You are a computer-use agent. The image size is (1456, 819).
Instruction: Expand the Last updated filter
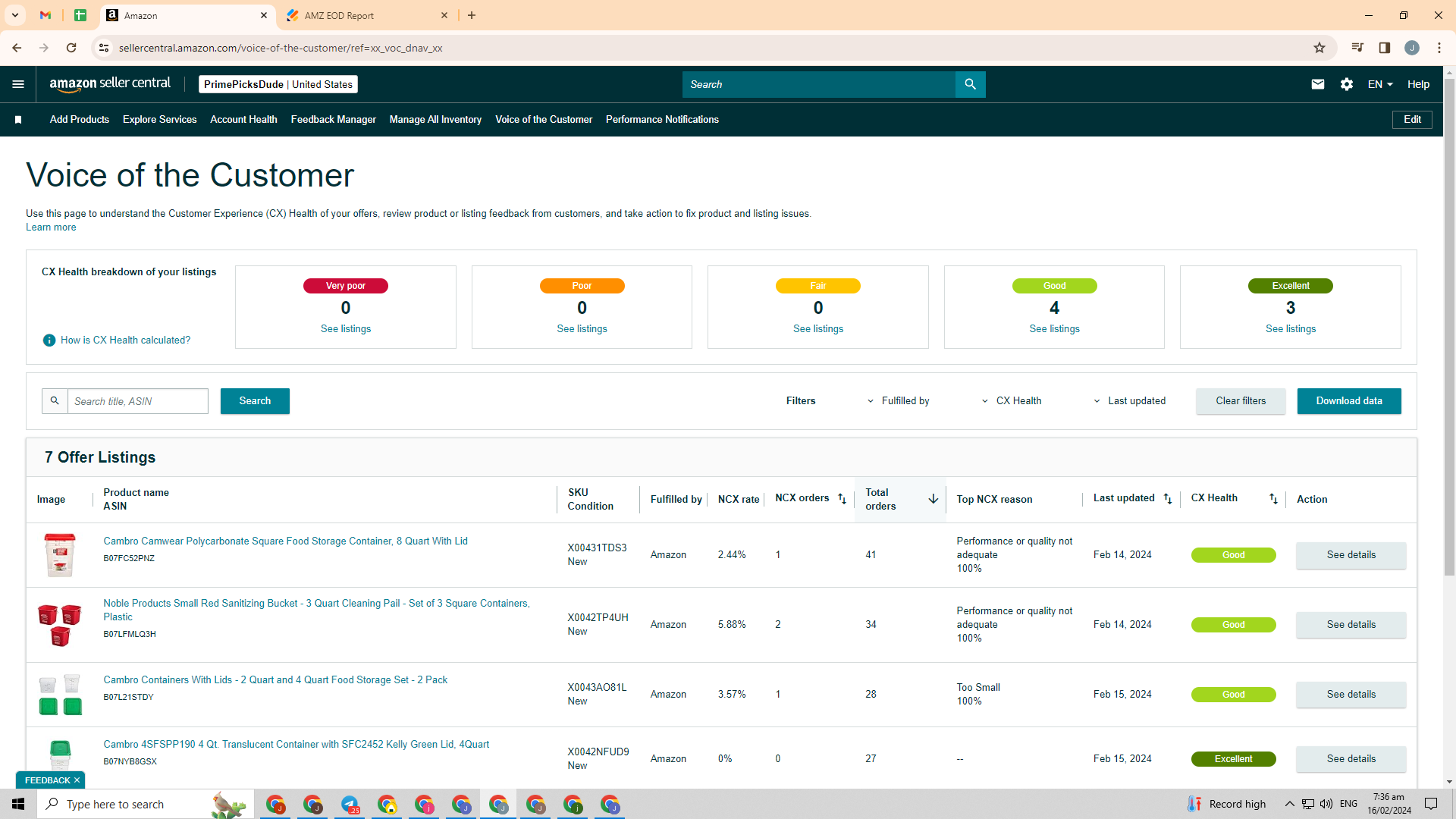coord(1129,401)
